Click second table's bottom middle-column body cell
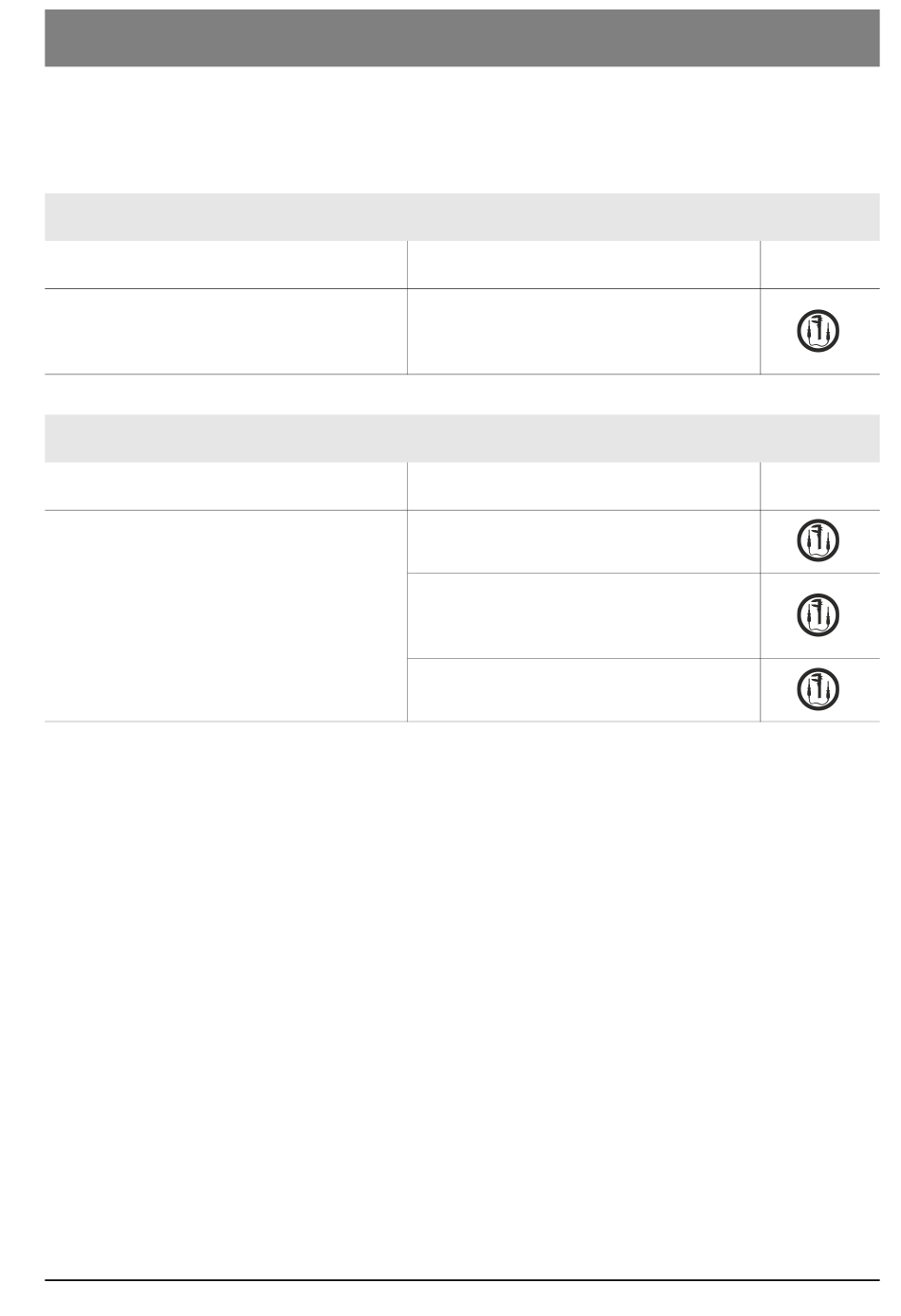901x1316 pixels. 583,689
